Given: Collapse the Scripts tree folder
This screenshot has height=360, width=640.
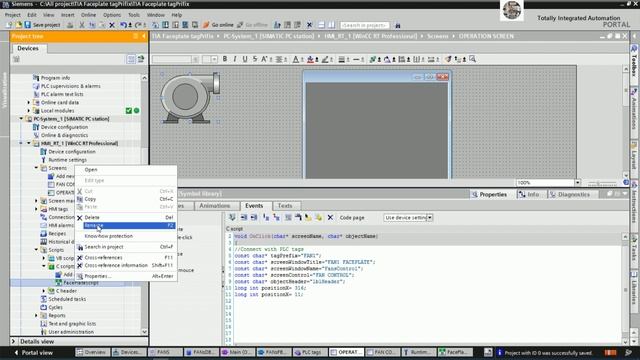Looking at the screenshot, I should click(x=36, y=250).
